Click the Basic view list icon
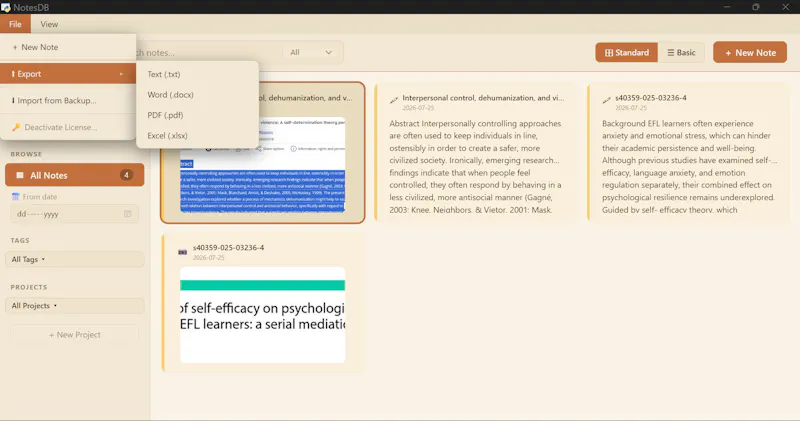Viewport: 800px width, 421px height. pos(670,53)
